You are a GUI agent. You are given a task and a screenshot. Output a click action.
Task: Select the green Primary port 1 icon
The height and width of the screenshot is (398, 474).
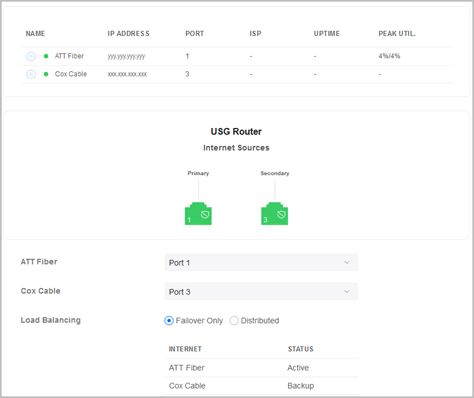click(198, 214)
